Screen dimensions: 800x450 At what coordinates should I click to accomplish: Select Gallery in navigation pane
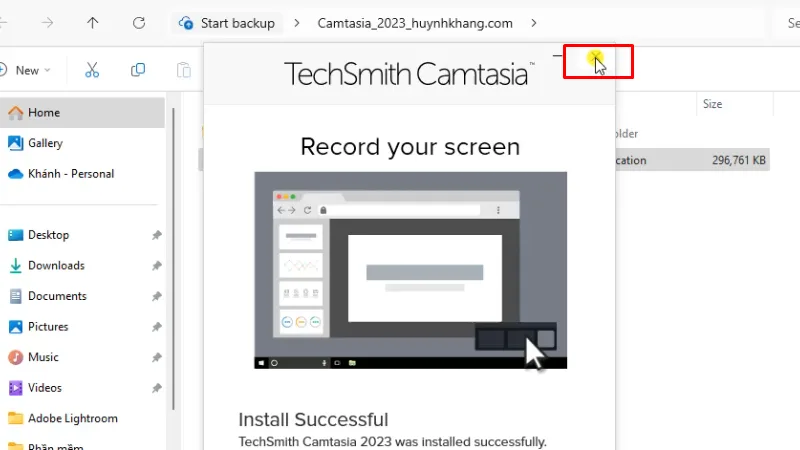(x=45, y=143)
